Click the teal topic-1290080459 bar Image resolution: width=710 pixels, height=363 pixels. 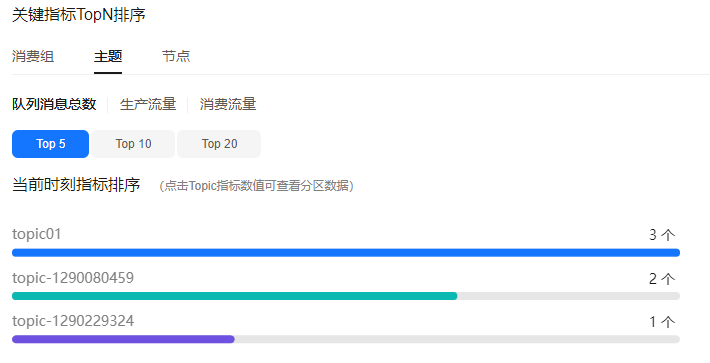(x=235, y=296)
